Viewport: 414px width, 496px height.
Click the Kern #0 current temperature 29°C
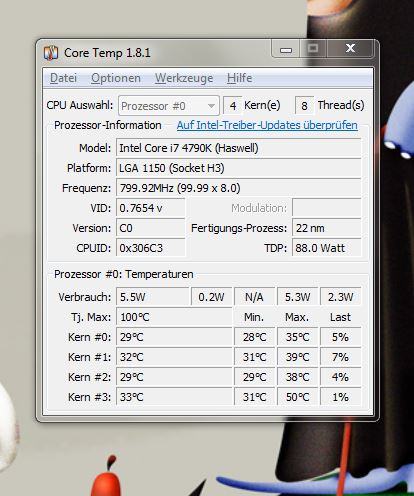(x=174, y=337)
